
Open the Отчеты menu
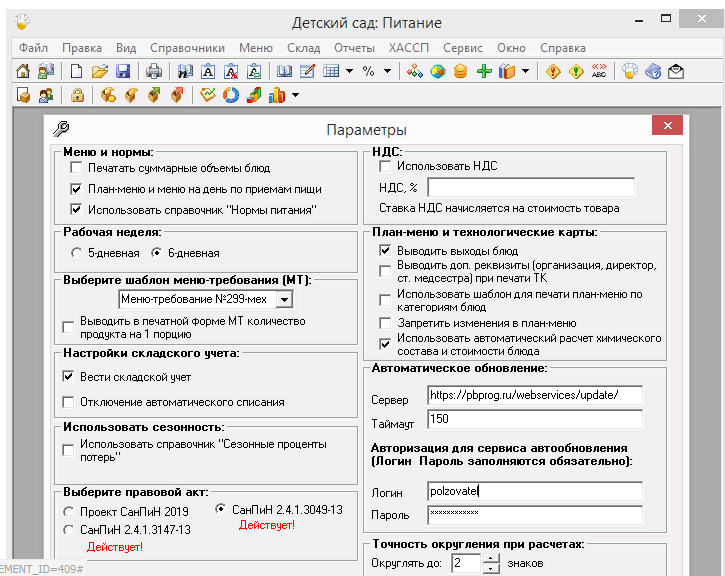point(354,48)
